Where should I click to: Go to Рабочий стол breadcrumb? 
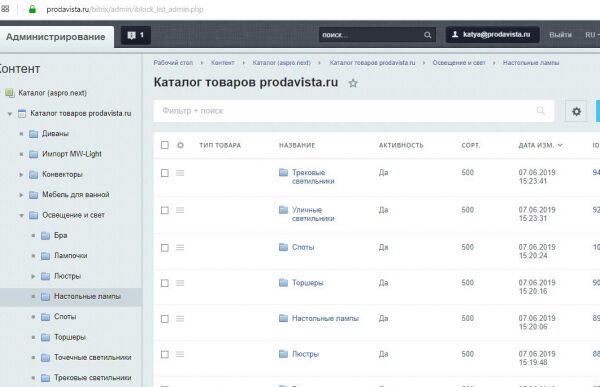(173, 63)
